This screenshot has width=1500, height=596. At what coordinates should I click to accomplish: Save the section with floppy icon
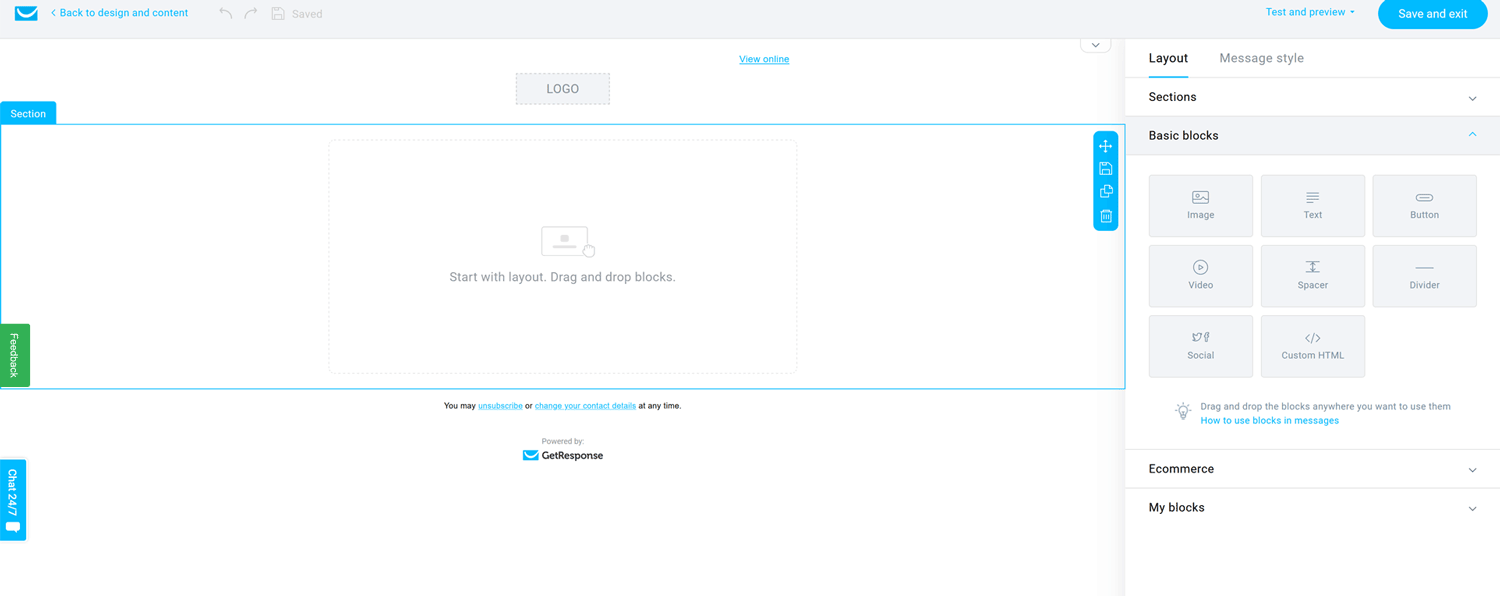[1105, 169]
